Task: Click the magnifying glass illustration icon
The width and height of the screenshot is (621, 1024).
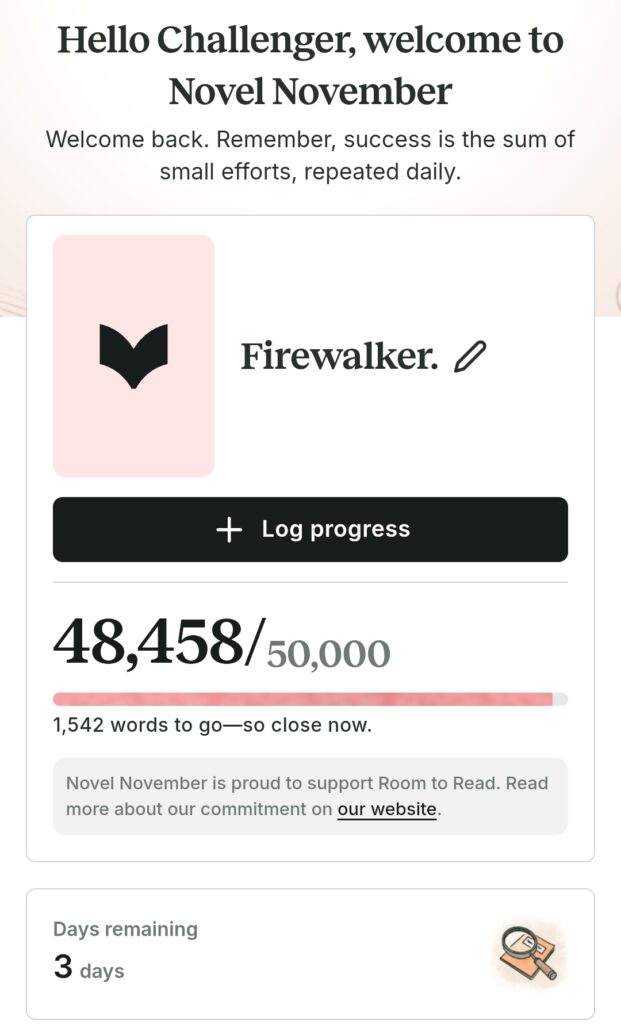Action: coord(528,954)
